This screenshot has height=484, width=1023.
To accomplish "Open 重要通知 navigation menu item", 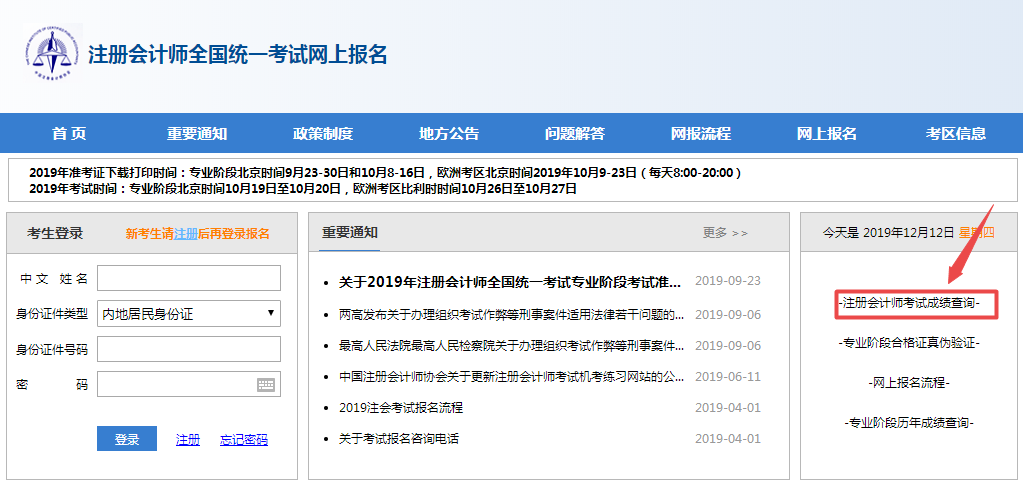I will 197,134.
